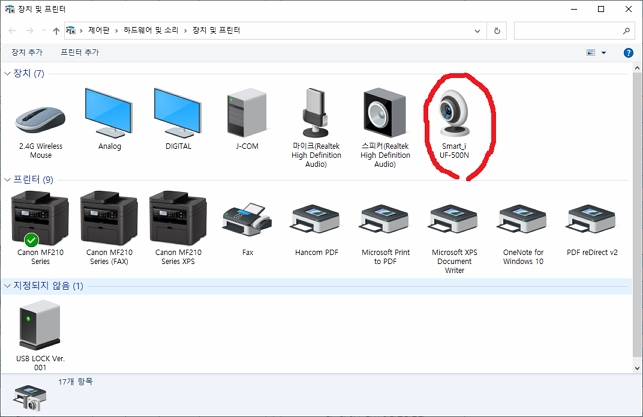
Task: Select the Realtek microphone device
Action: click(316, 128)
